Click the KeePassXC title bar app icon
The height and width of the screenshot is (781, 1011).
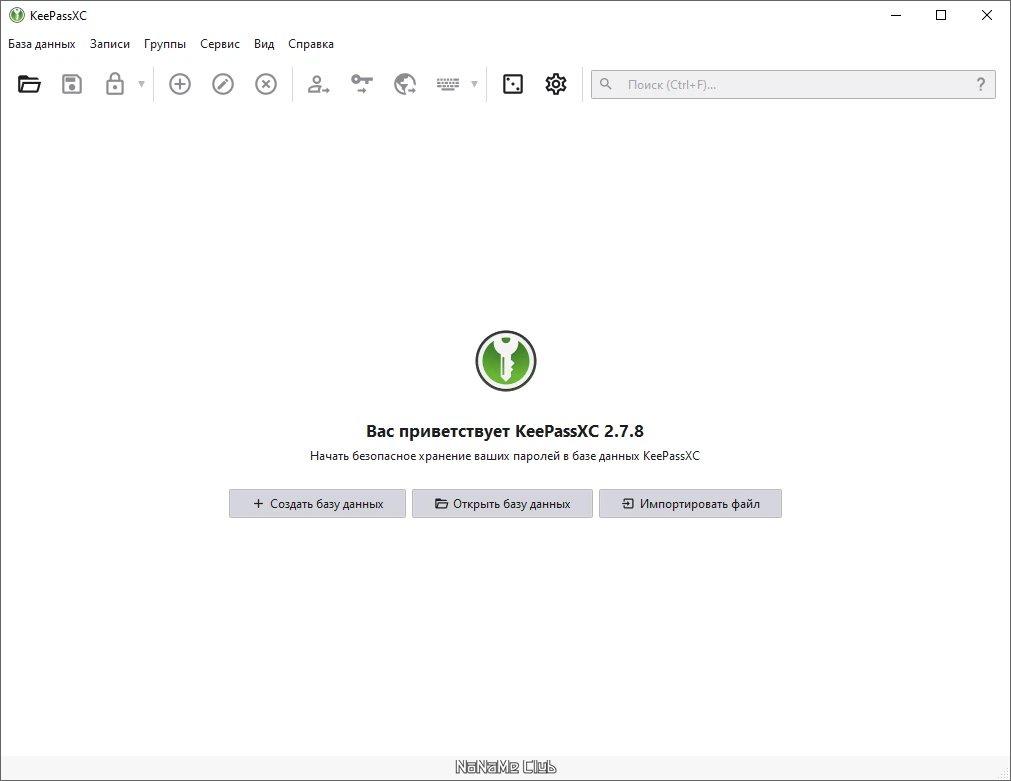tap(17, 15)
